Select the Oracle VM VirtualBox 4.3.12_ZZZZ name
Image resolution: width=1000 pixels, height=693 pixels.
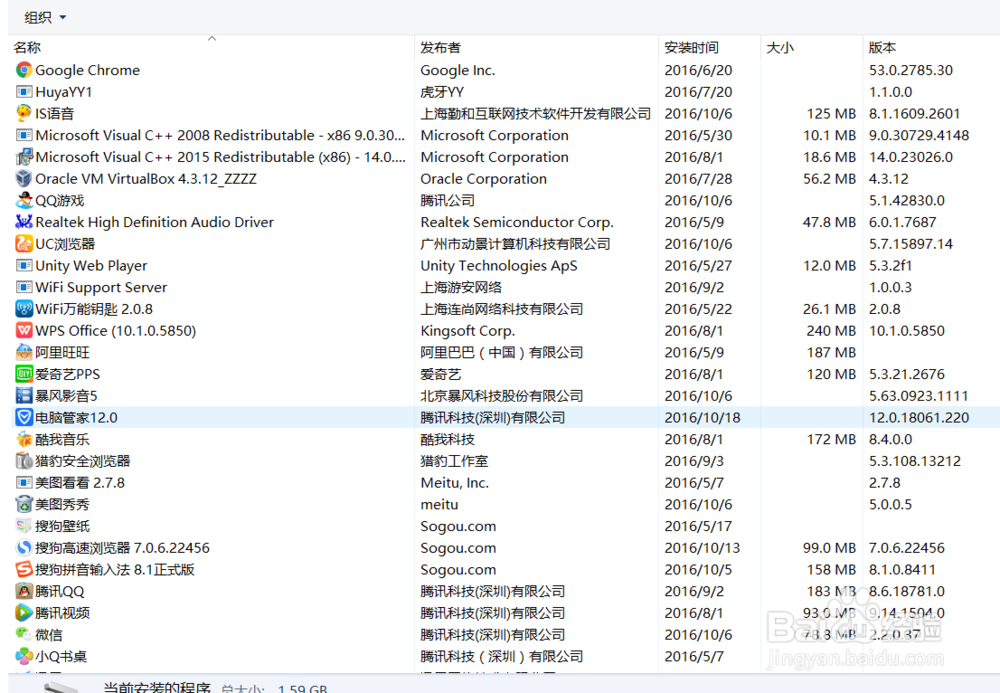pos(146,179)
